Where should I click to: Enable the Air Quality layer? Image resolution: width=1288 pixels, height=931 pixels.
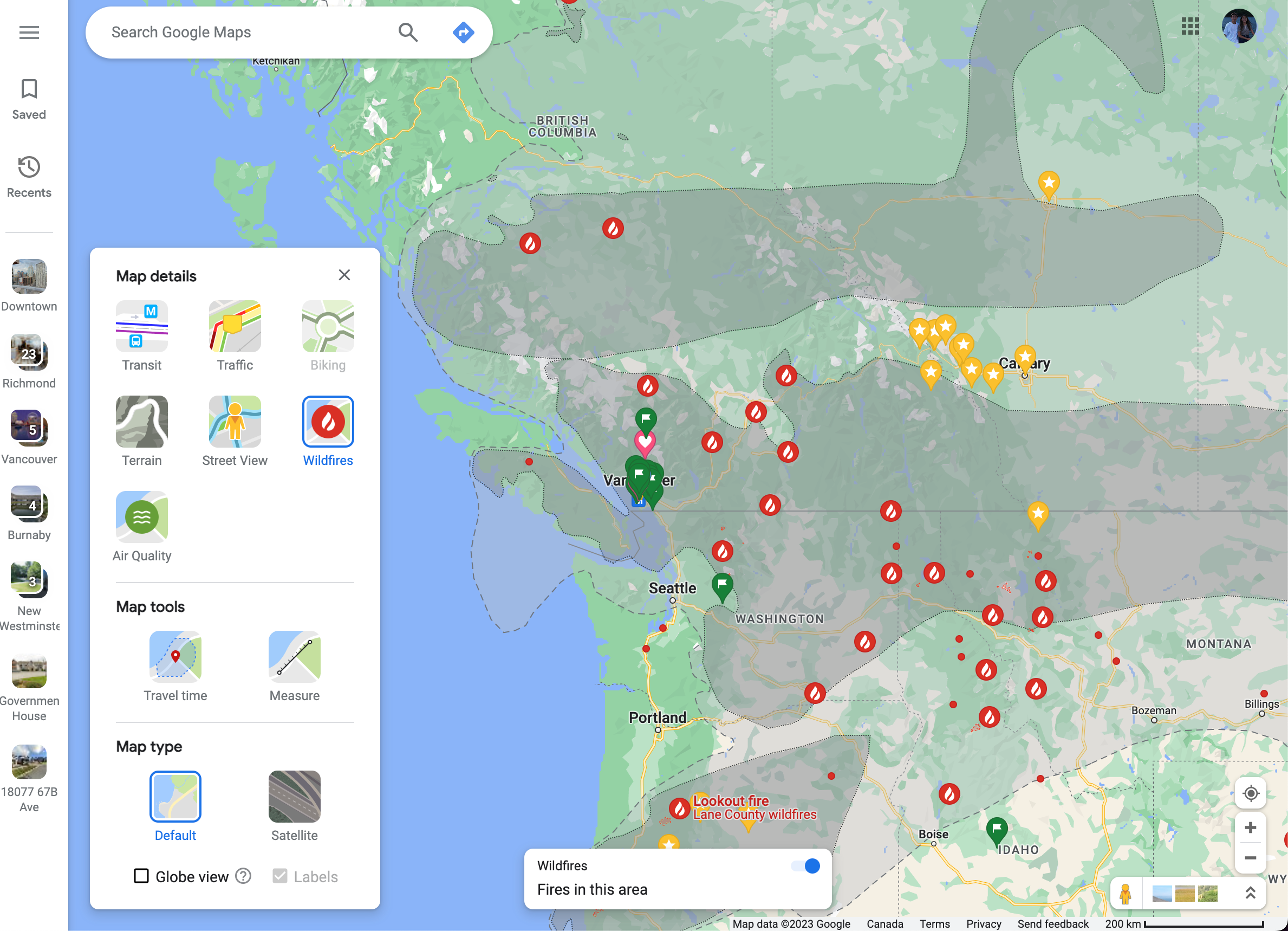tap(142, 527)
